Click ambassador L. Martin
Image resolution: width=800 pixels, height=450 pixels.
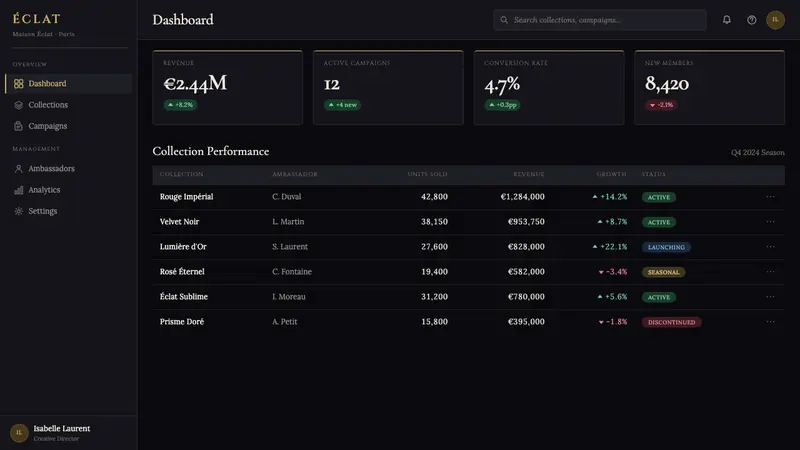[x=288, y=221]
